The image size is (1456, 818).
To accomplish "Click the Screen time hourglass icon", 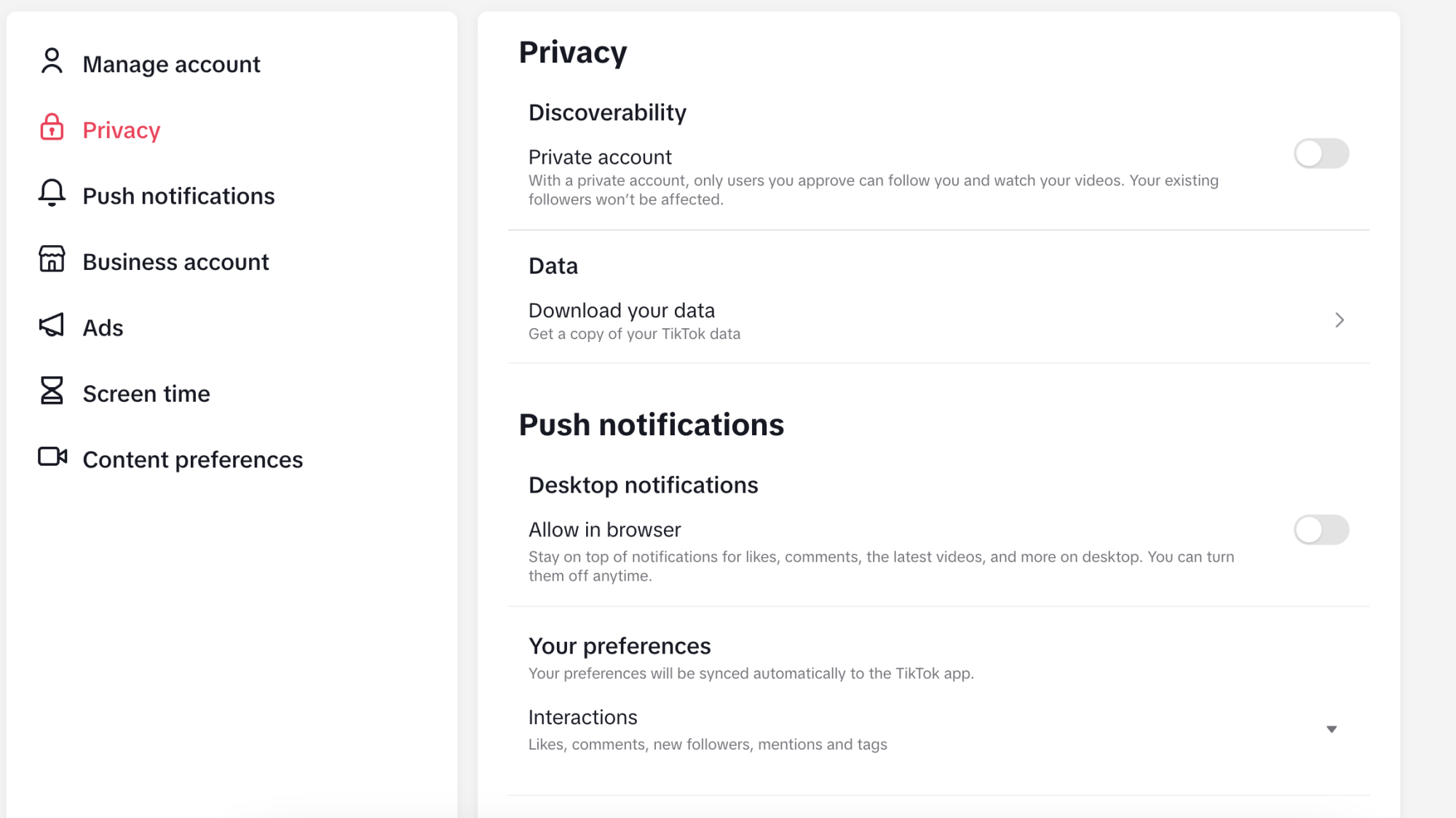I will [50, 392].
